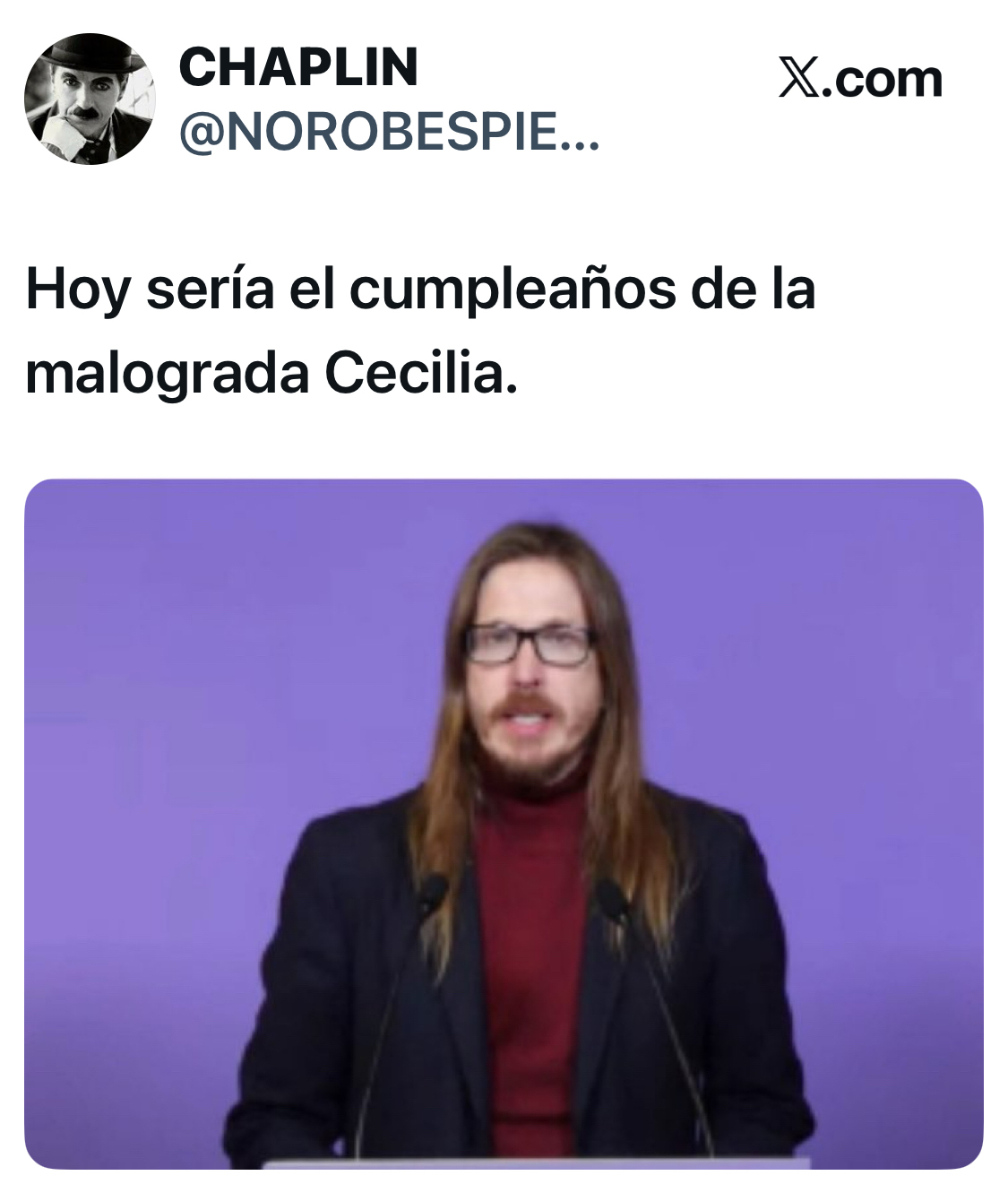The height and width of the screenshot is (1184, 1008).
Task: Click the X logo glyph
Action: click(x=797, y=79)
